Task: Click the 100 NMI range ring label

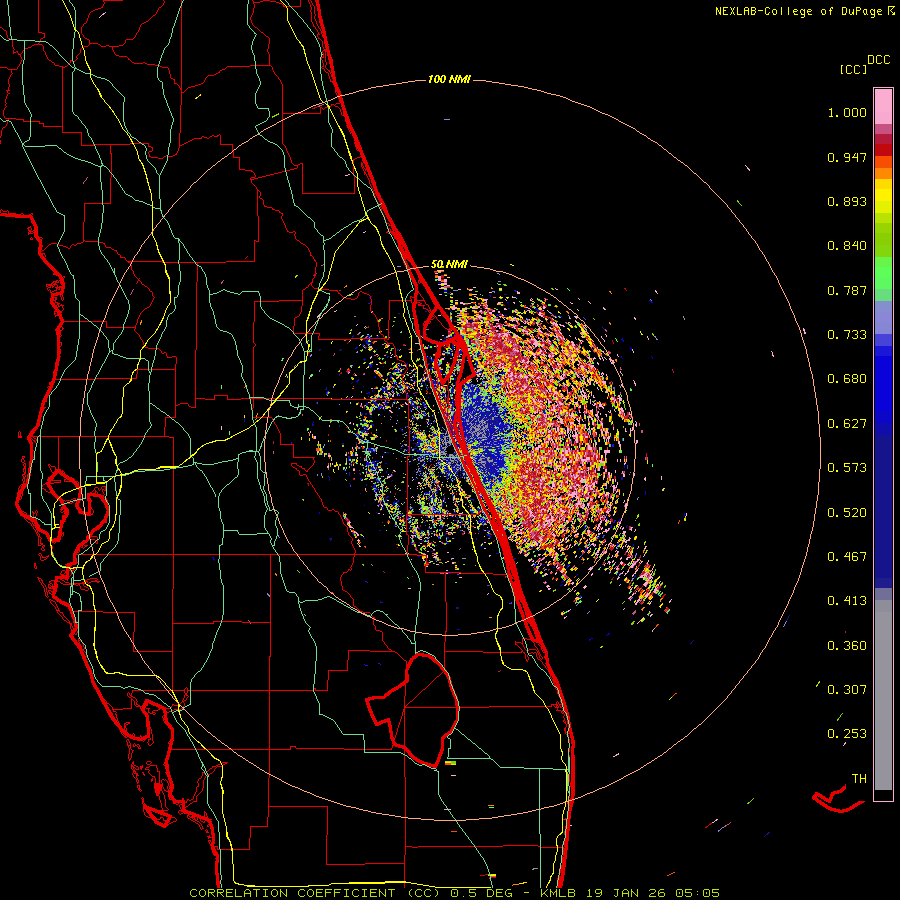Action: (449, 79)
